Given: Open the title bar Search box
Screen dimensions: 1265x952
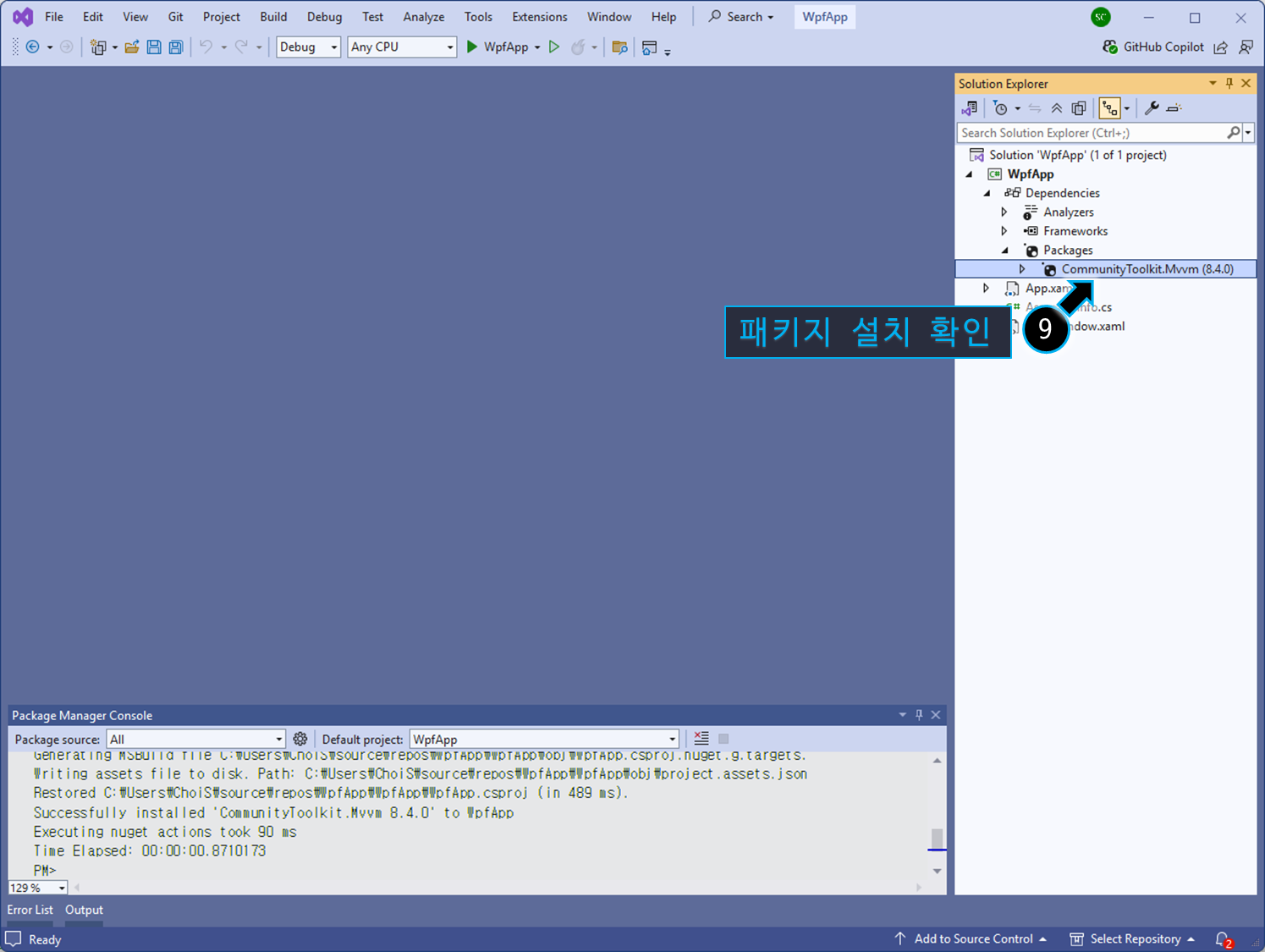Looking at the screenshot, I should [741, 17].
